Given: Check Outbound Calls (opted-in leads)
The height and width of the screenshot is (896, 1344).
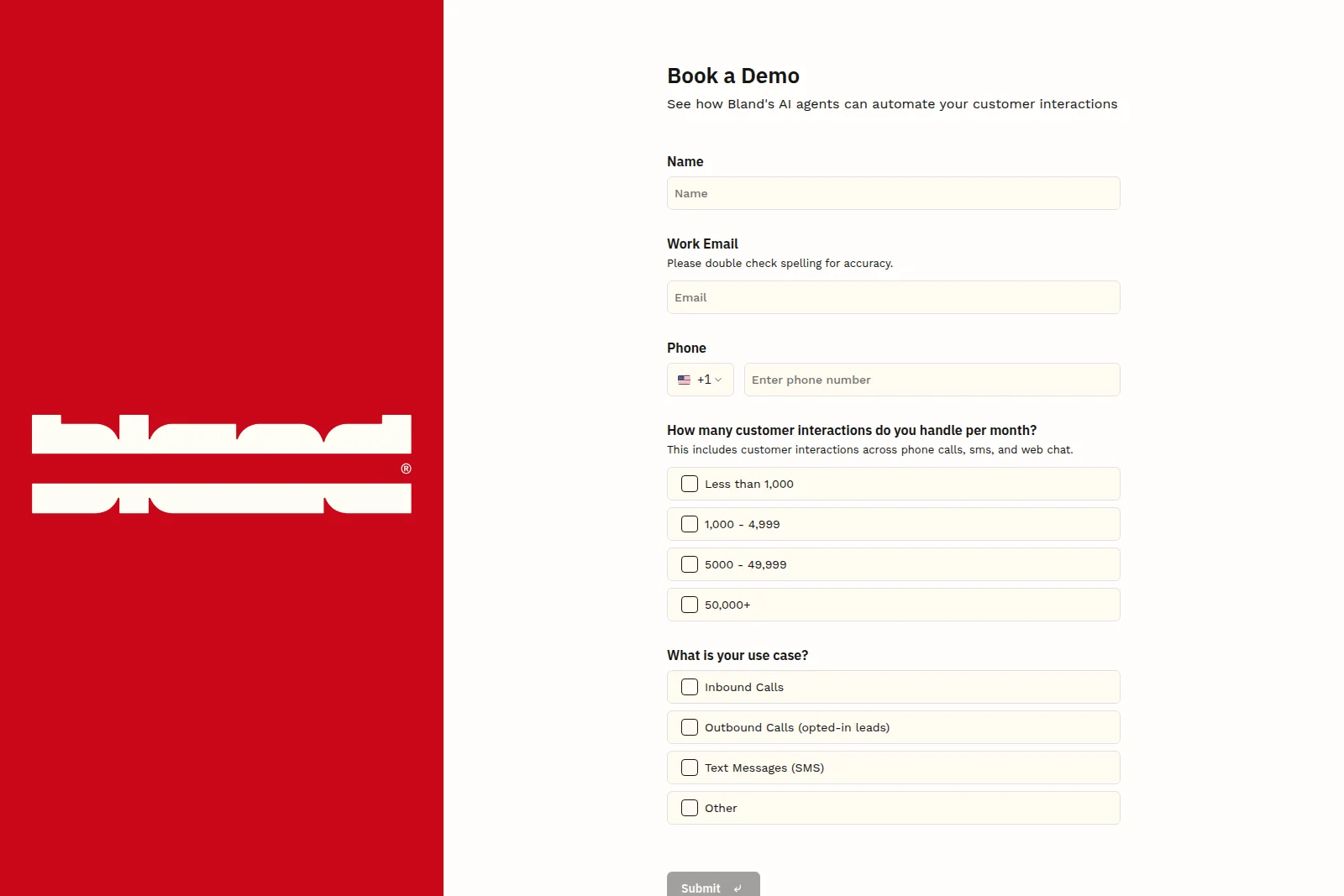Looking at the screenshot, I should click(x=690, y=727).
